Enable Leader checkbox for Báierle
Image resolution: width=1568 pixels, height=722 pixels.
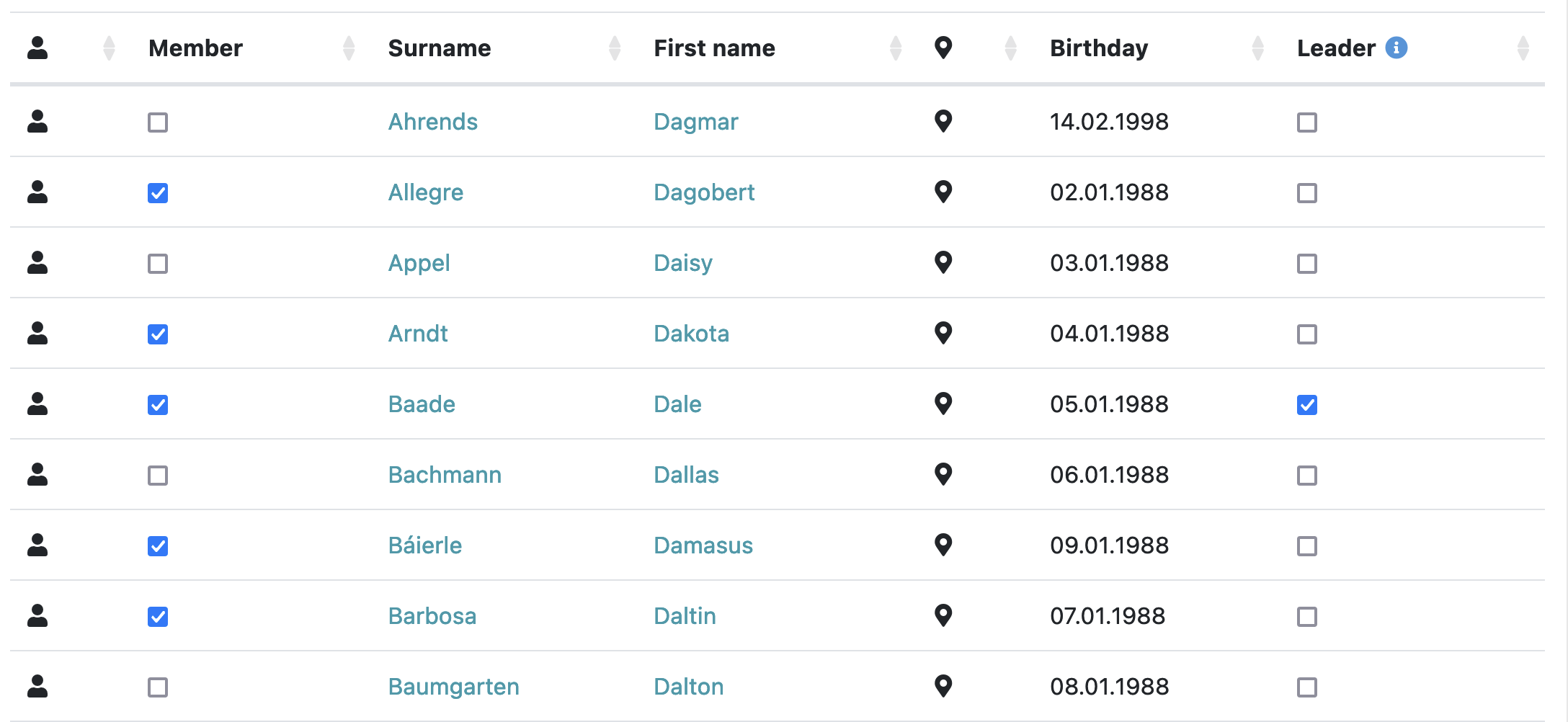pos(1306,546)
